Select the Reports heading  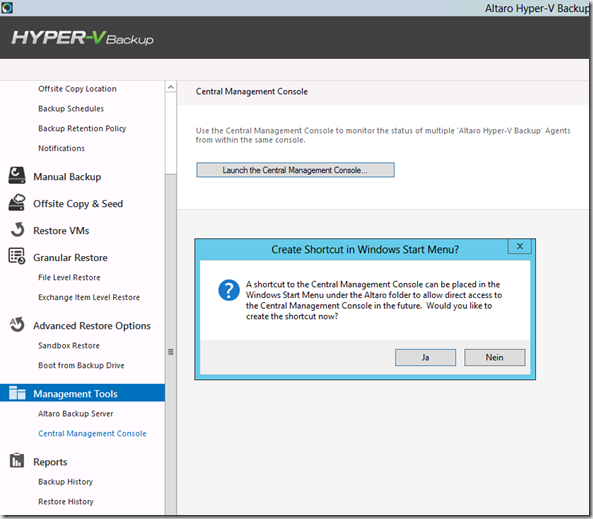pos(50,462)
